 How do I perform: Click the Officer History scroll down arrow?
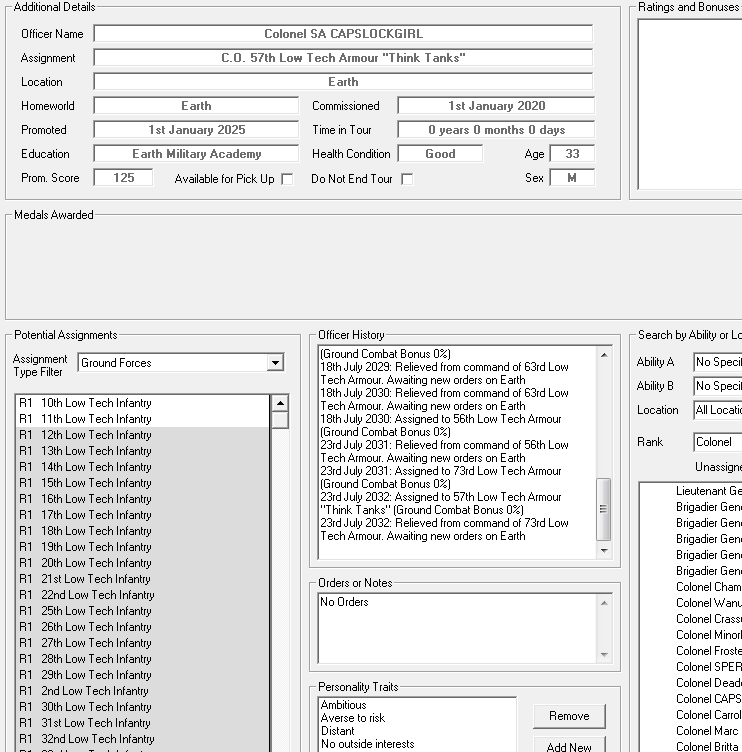click(604, 551)
